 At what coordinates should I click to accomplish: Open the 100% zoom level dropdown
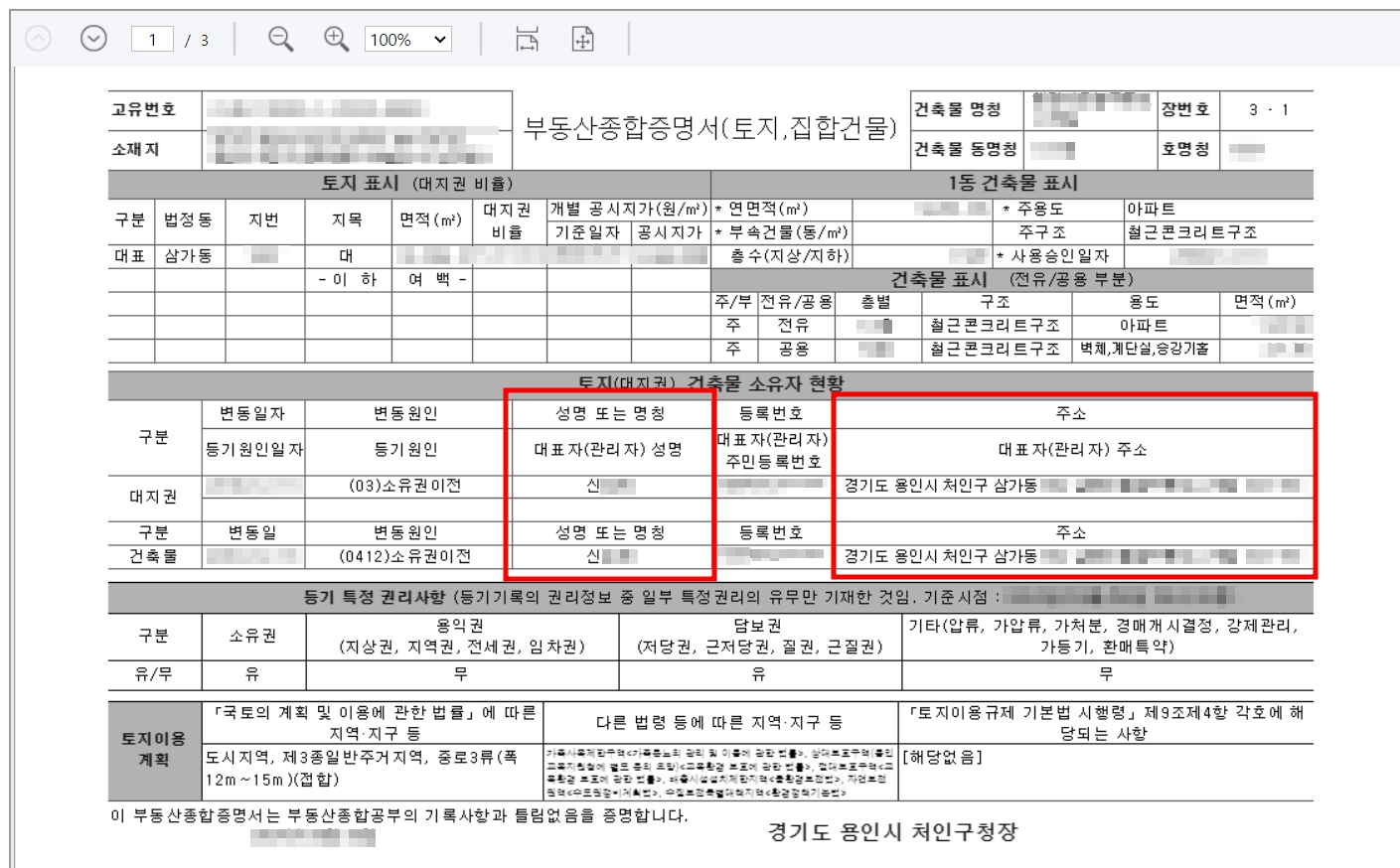[x=408, y=40]
